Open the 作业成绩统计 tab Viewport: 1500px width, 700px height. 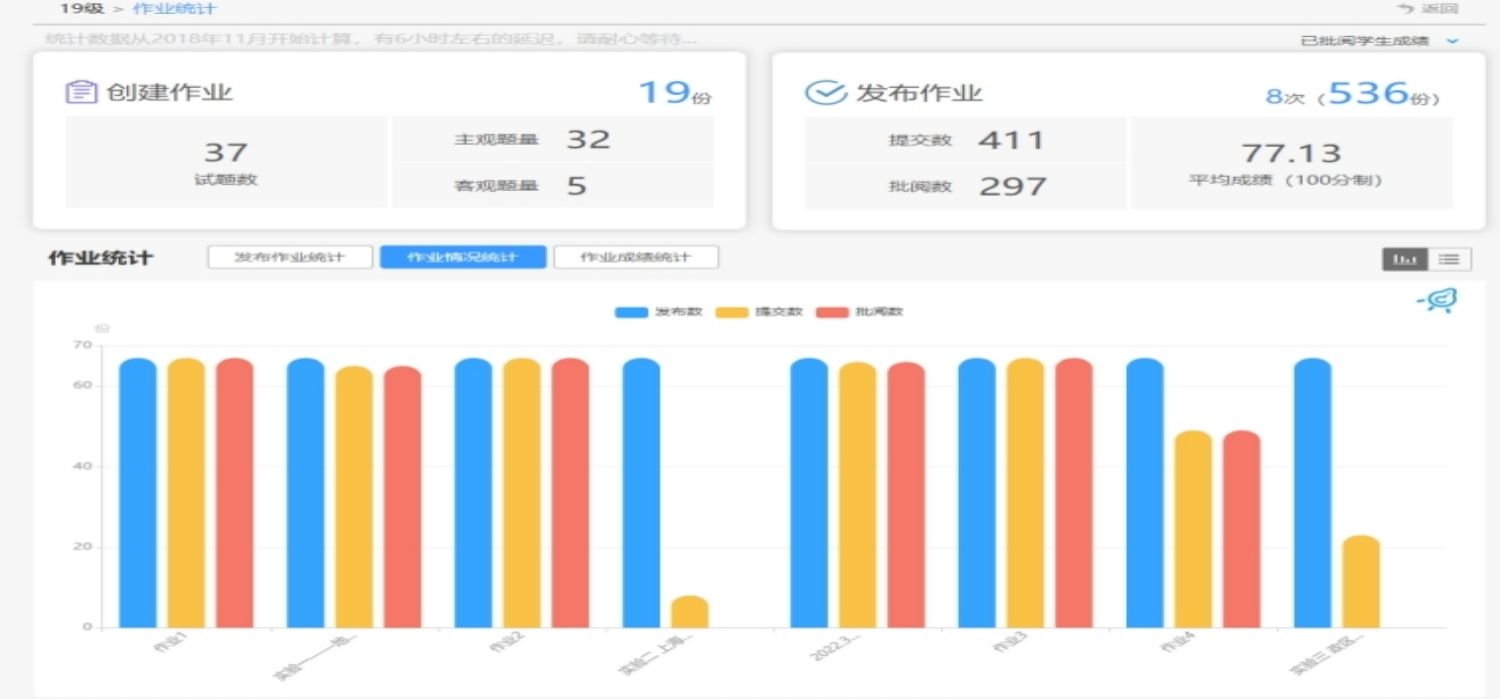point(636,257)
